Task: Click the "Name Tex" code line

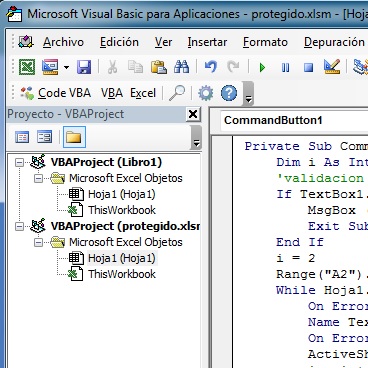Action: point(338,322)
